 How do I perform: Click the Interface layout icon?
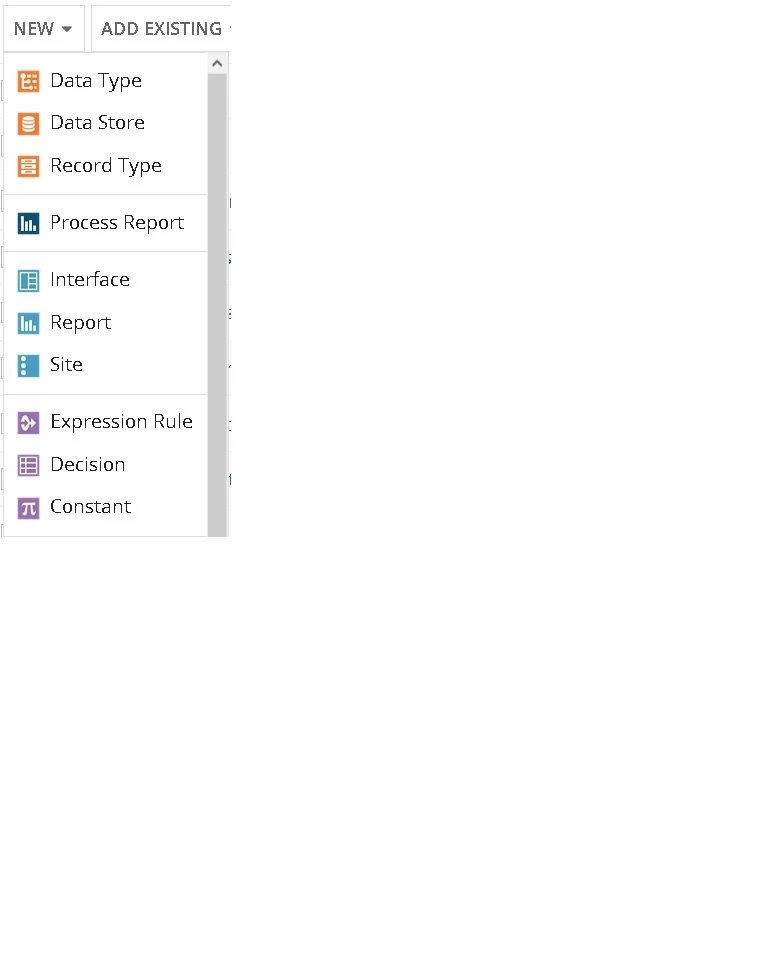pyautogui.click(x=28, y=280)
